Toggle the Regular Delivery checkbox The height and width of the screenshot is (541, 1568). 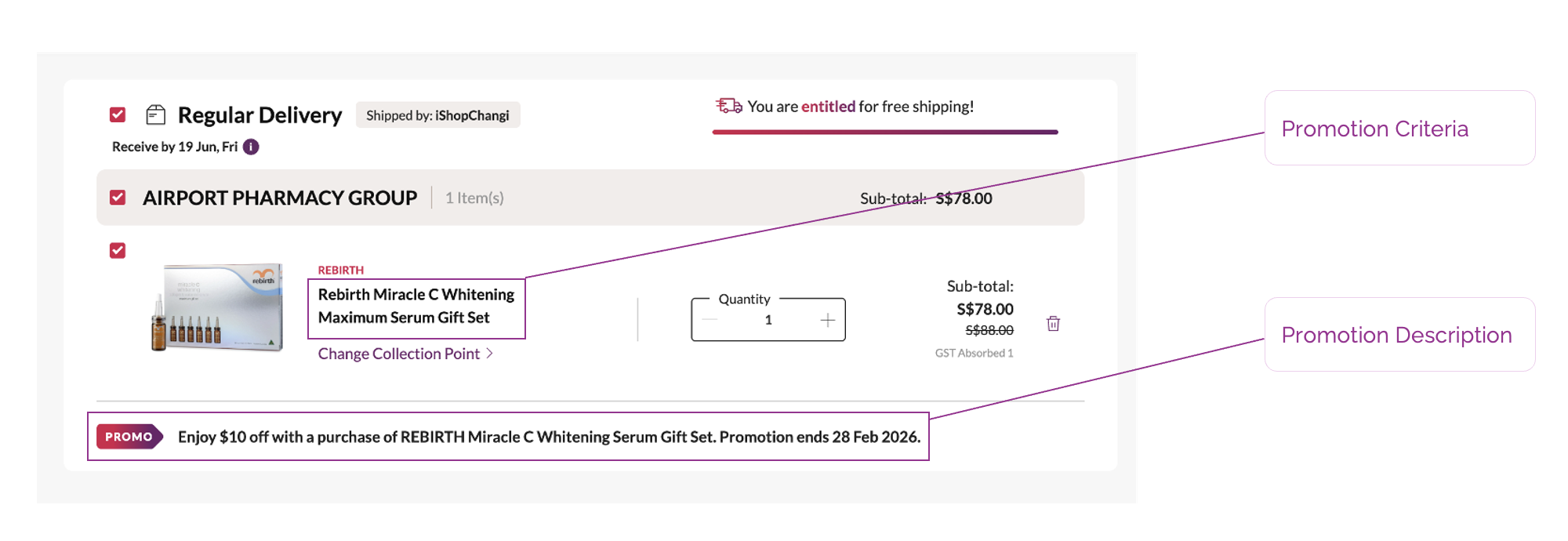(118, 115)
